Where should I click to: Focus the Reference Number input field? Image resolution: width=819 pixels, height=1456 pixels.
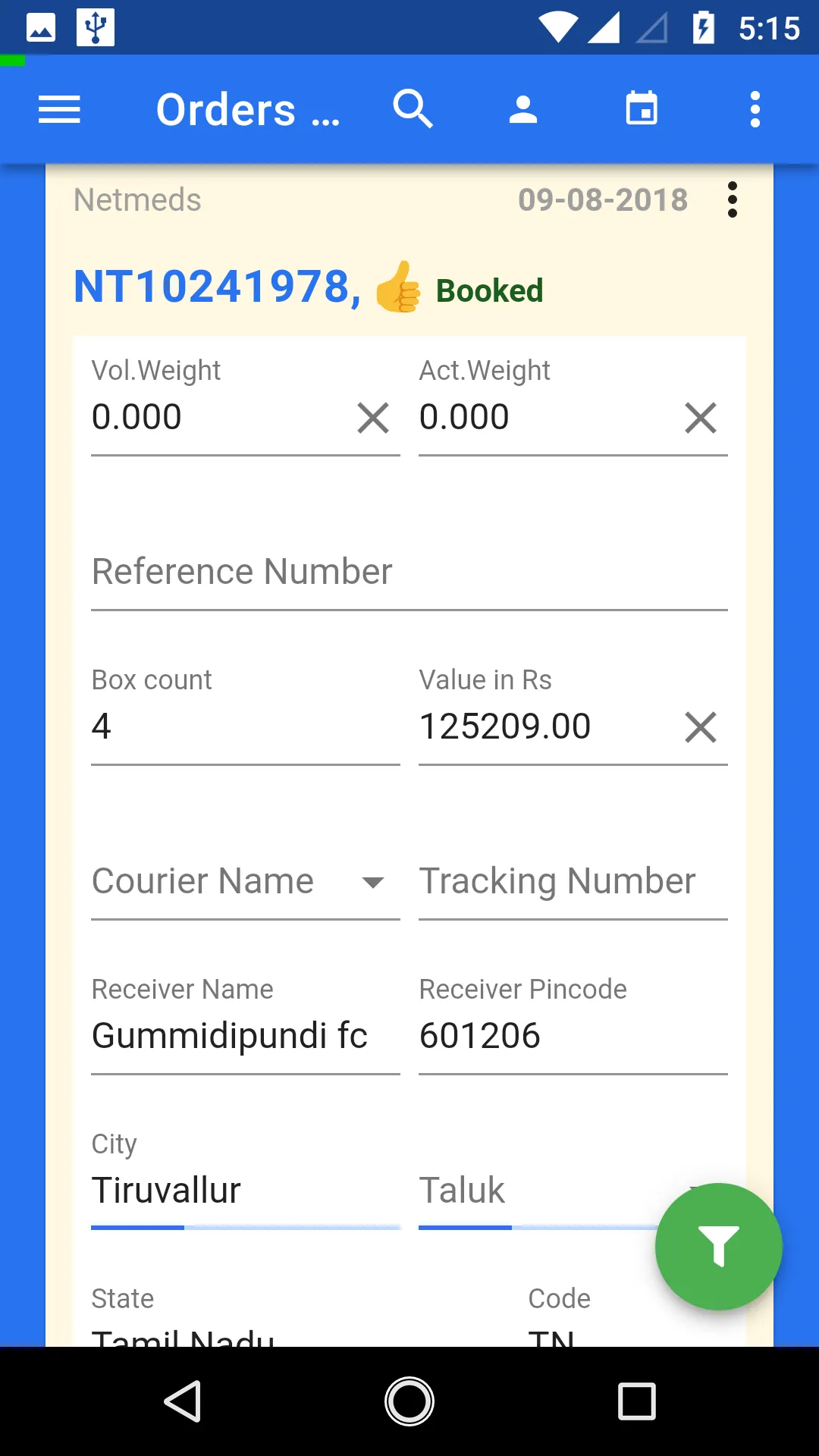click(x=409, y=573)
